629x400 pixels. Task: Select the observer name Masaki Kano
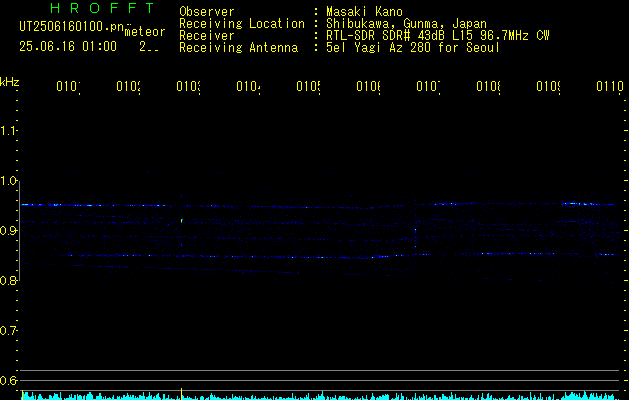click(364, 12)
